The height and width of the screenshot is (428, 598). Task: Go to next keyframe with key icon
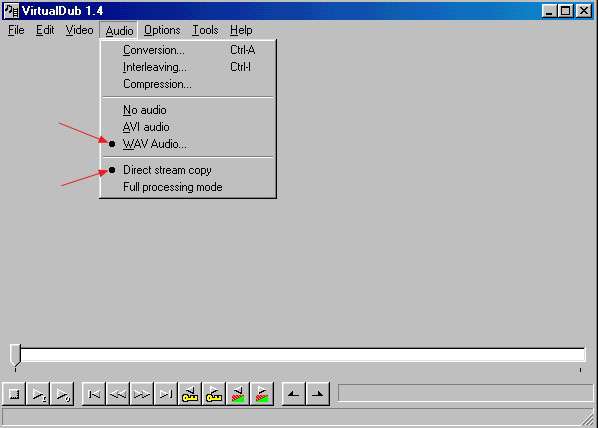[x=214, y=394]
